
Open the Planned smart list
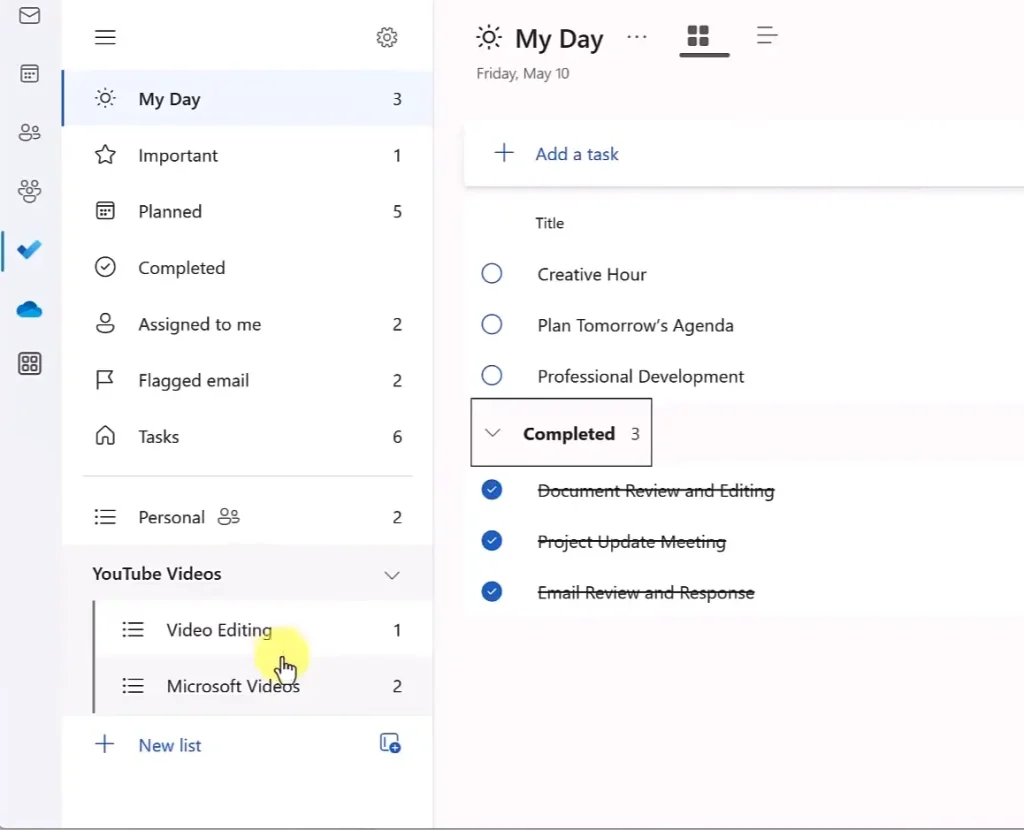click(170, 212)
